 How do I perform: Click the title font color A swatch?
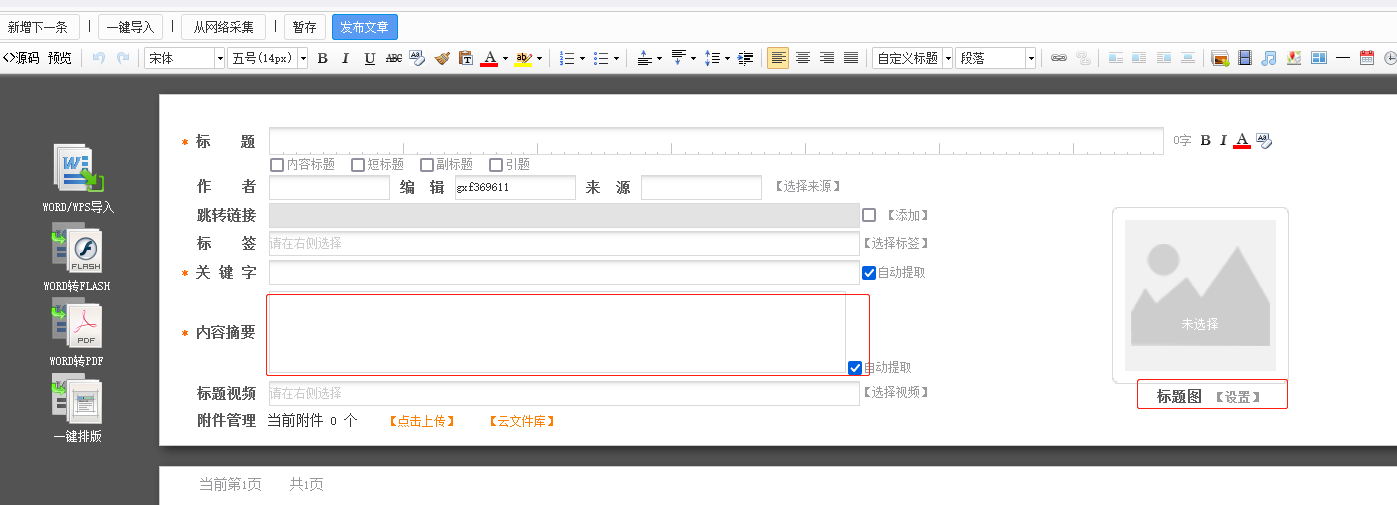[1242, 141]
